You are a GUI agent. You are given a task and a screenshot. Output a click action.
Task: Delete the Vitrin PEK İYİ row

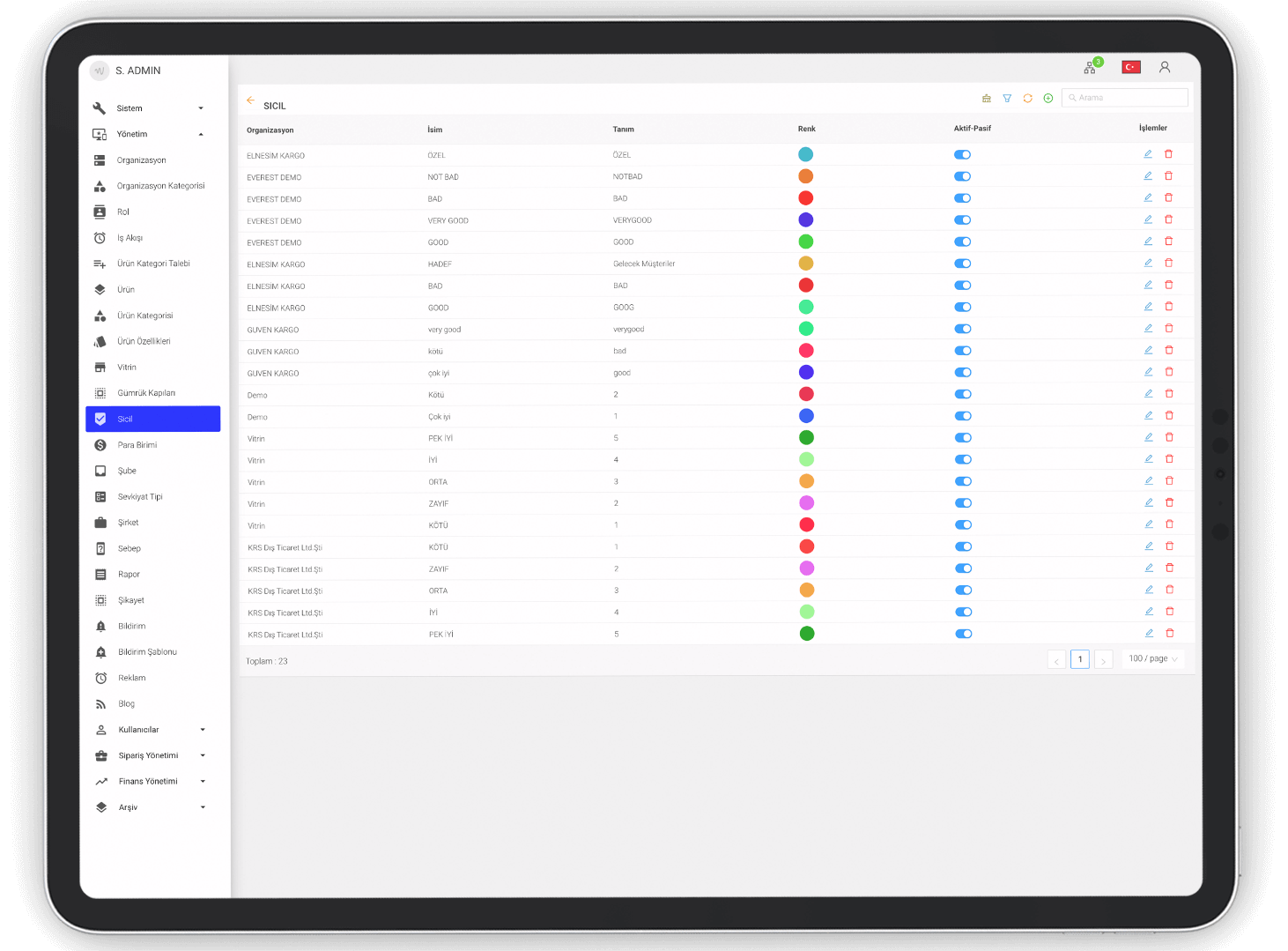[x=1170, y=436]
